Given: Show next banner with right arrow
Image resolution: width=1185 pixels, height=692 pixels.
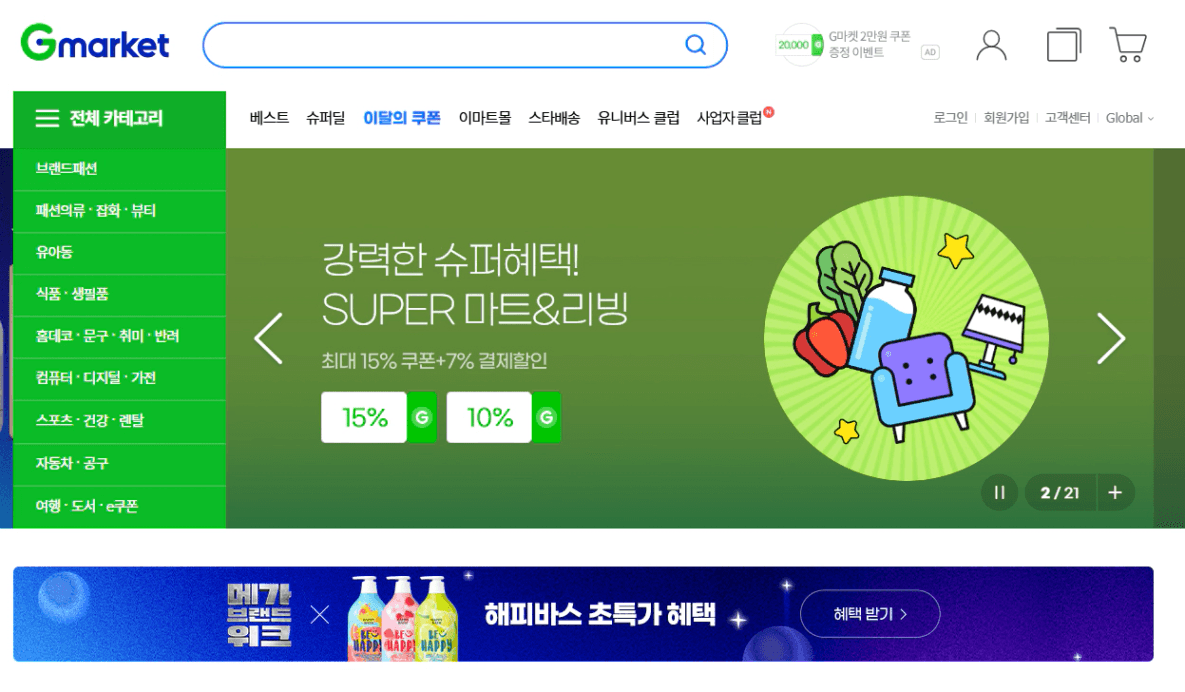Looking at the screenshot, I should tap(1111, 338).
